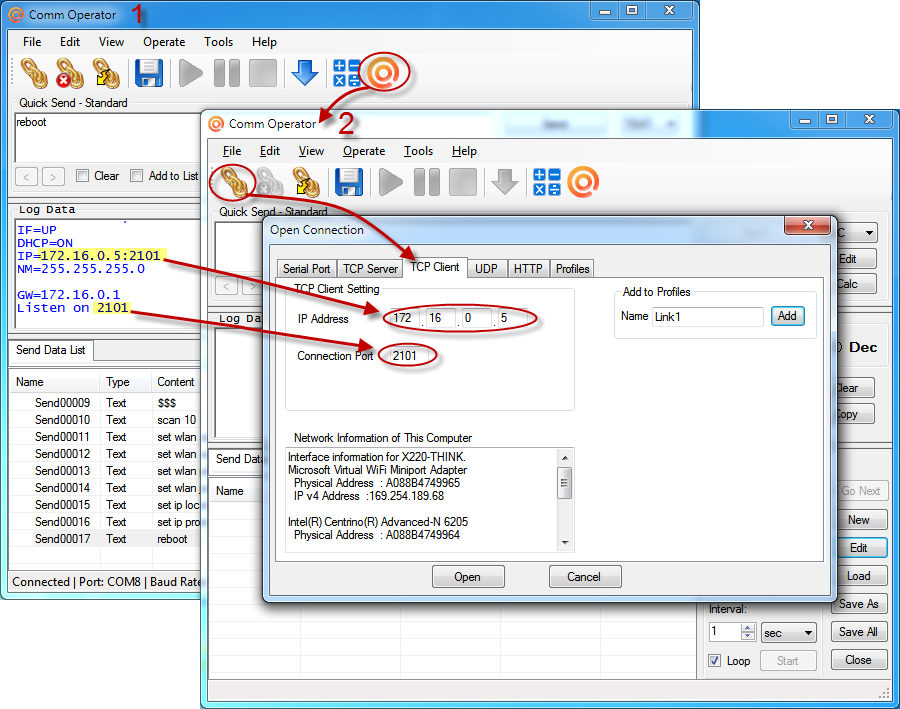Click the play icon in window 1 toolbar
The width and height of the screenshot is (900, 709).
[x=190, y=73]
